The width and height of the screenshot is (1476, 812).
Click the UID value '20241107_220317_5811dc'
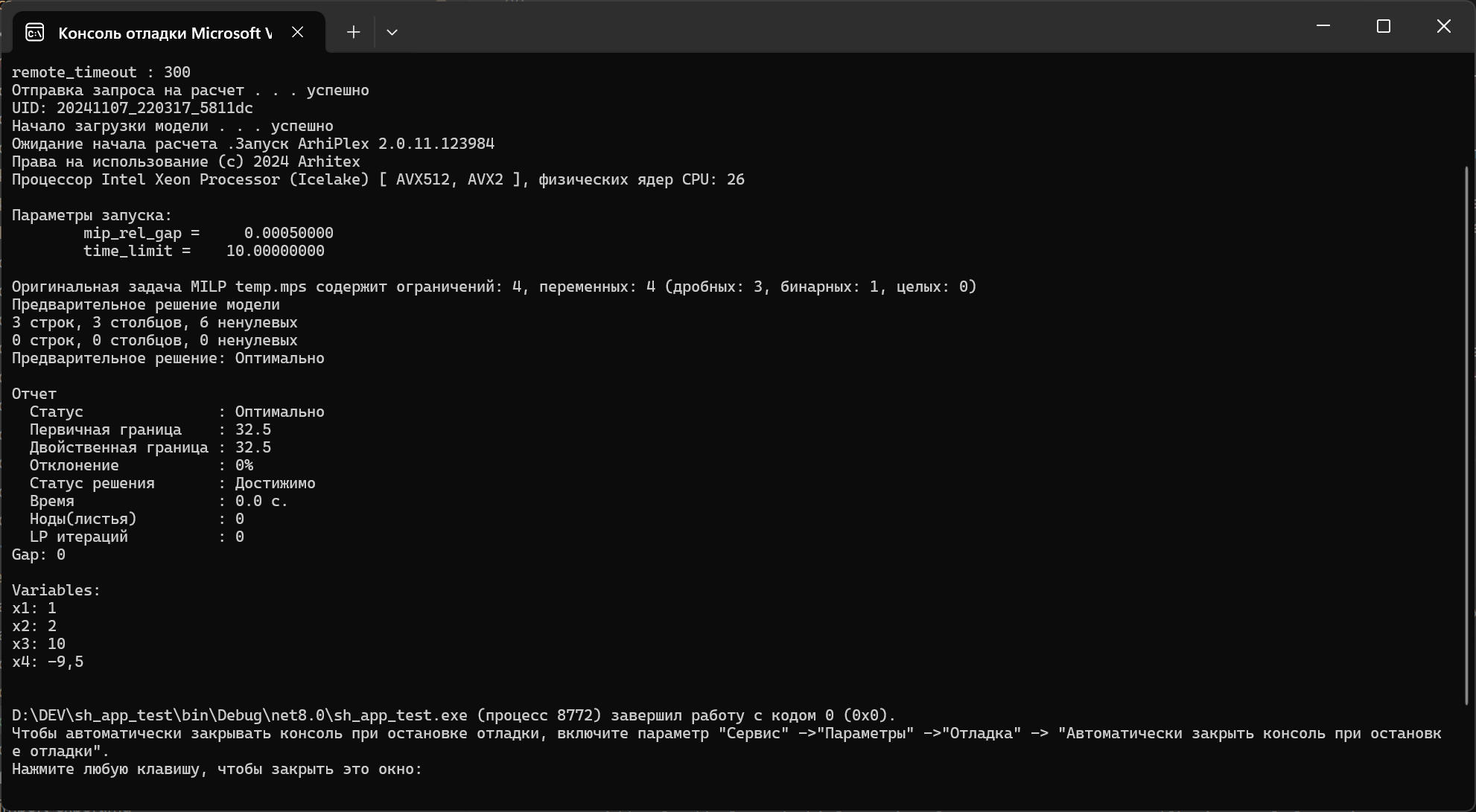point(155,108)
